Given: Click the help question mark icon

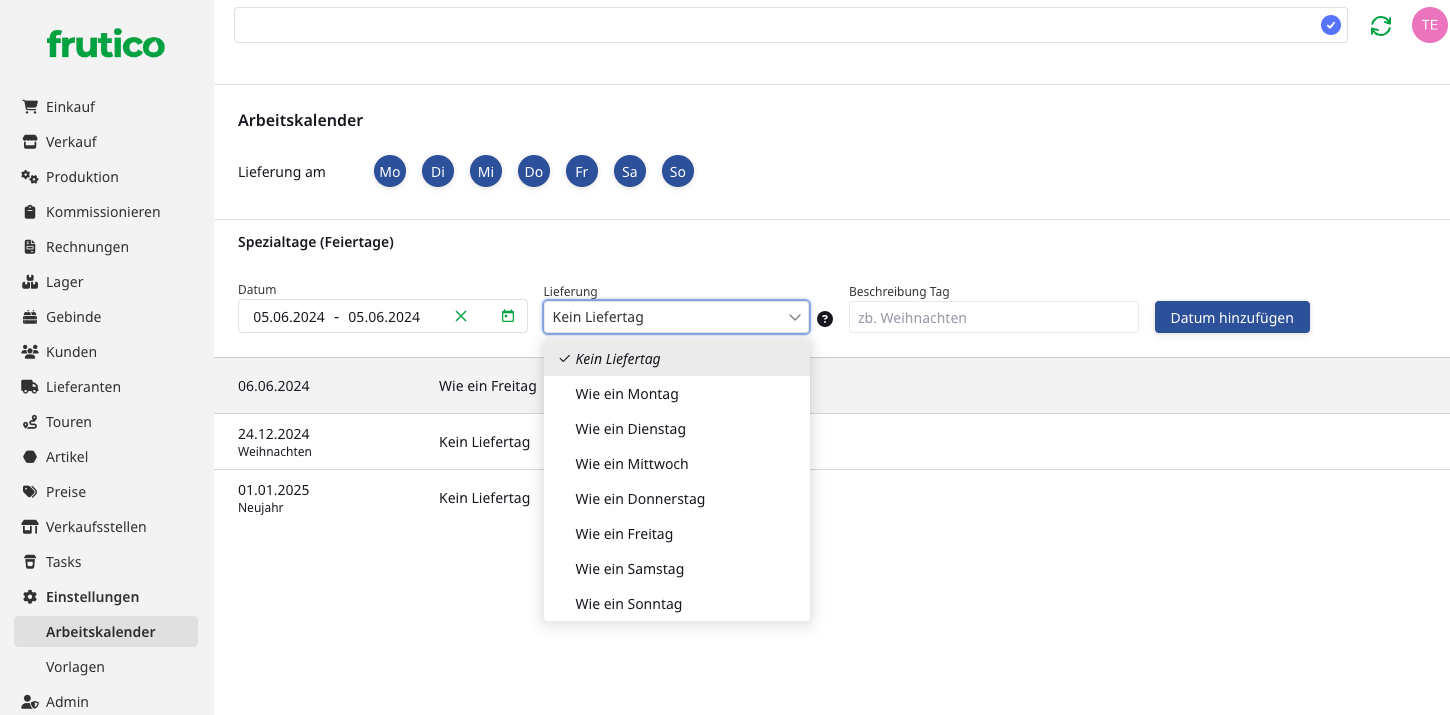Looking at the screenshot, I should 825,319.
